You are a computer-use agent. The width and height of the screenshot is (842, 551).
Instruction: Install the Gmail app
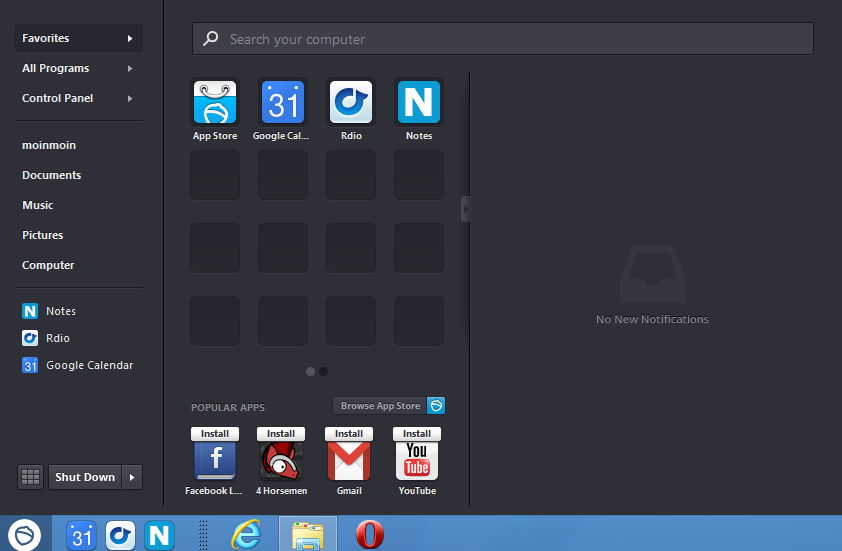click(x=349, y=433)
